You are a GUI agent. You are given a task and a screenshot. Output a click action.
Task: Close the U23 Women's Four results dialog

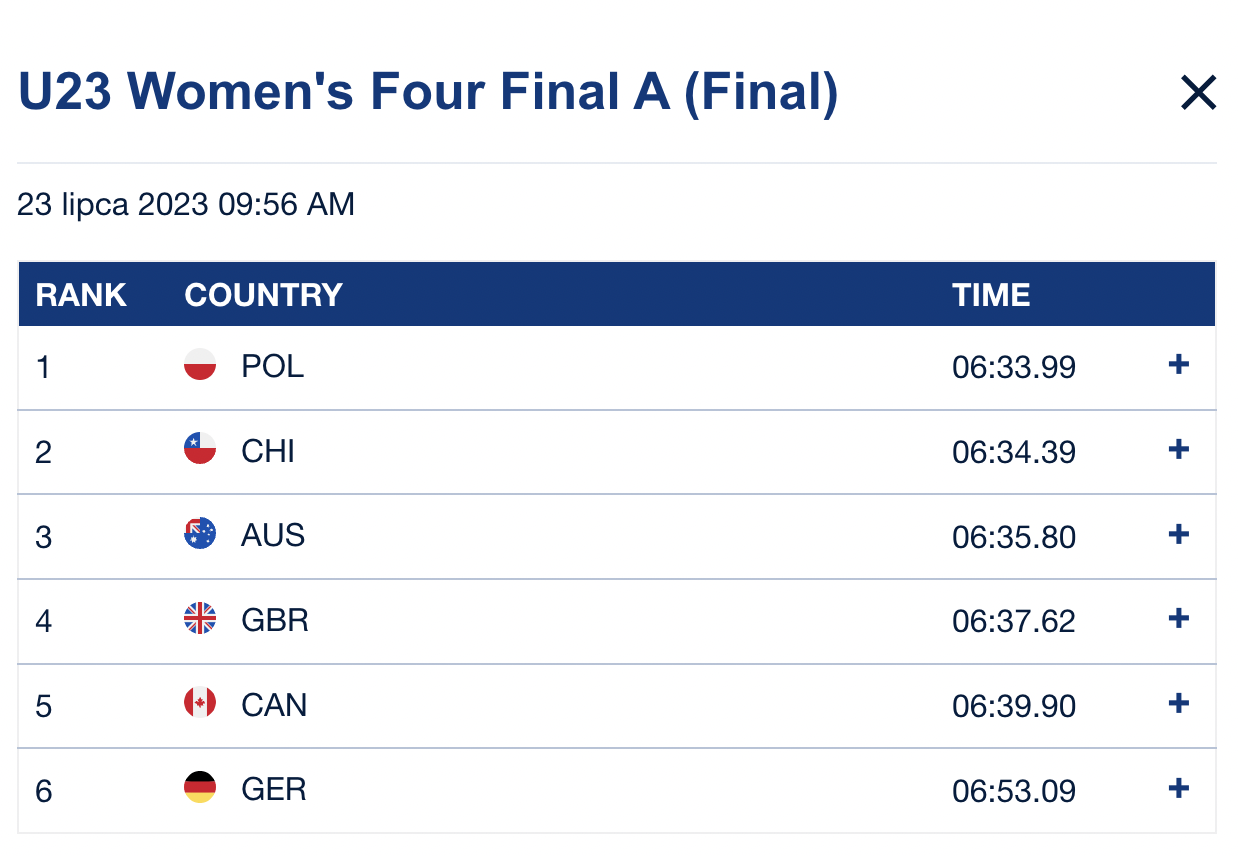(x=1197, y=93)
